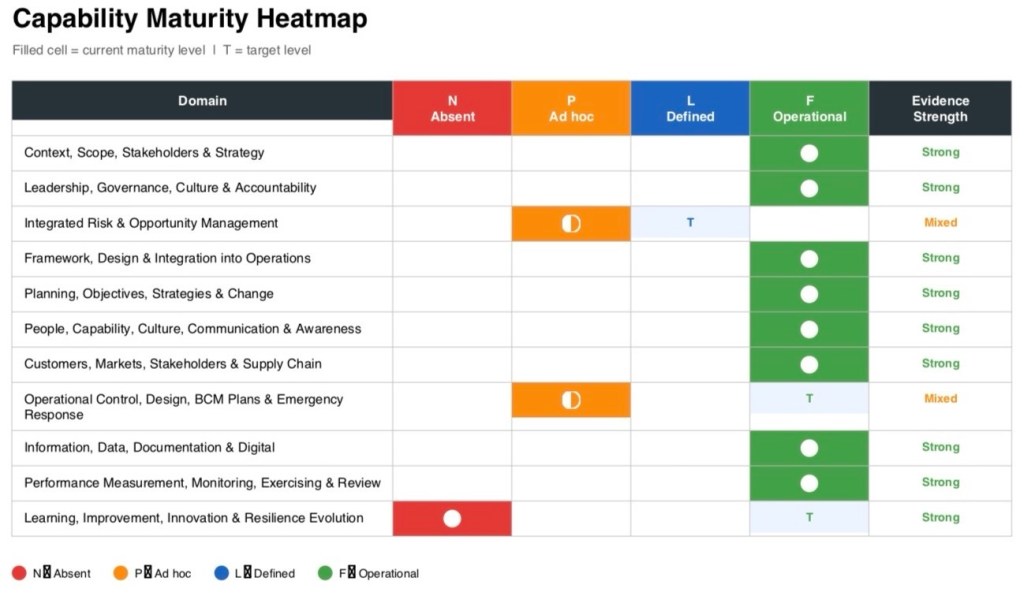Click the N Absent column header

tap(452, 108)
